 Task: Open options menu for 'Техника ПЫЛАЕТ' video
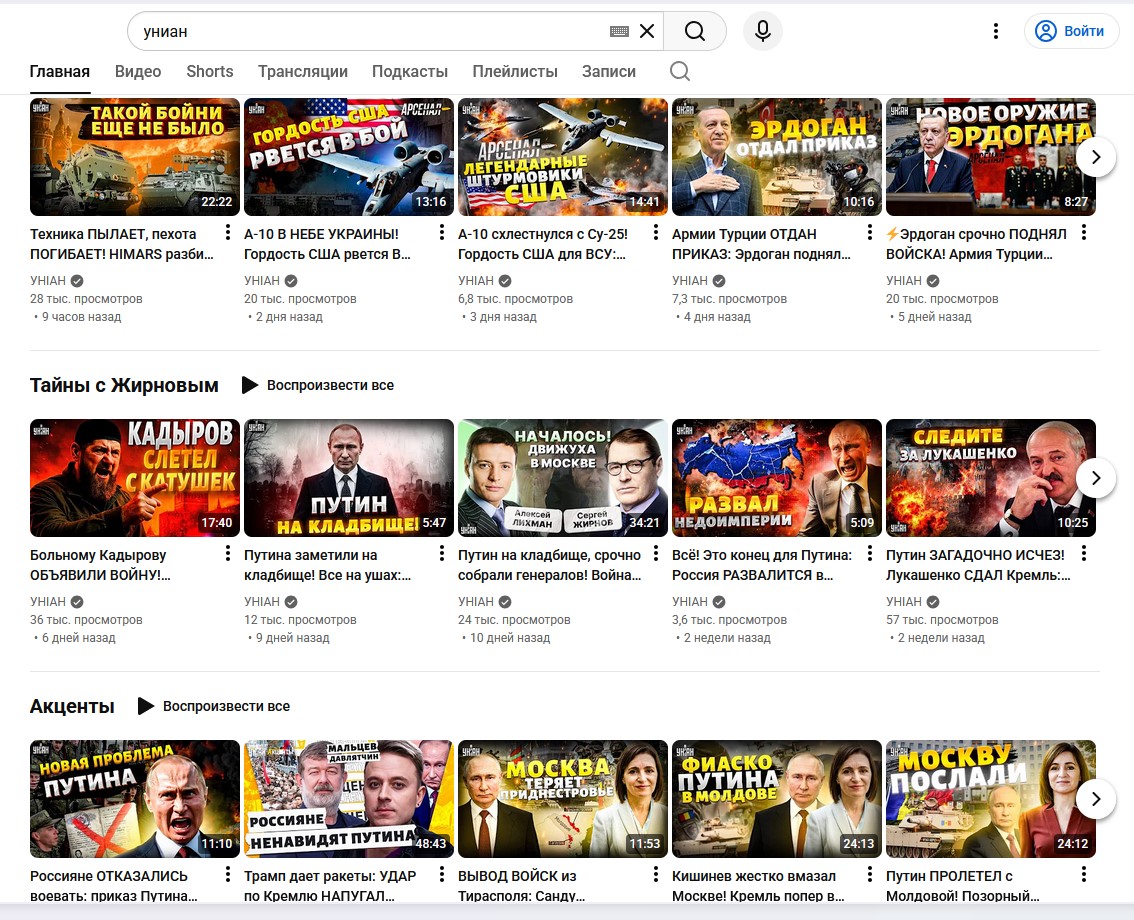[x=228, y=232]
